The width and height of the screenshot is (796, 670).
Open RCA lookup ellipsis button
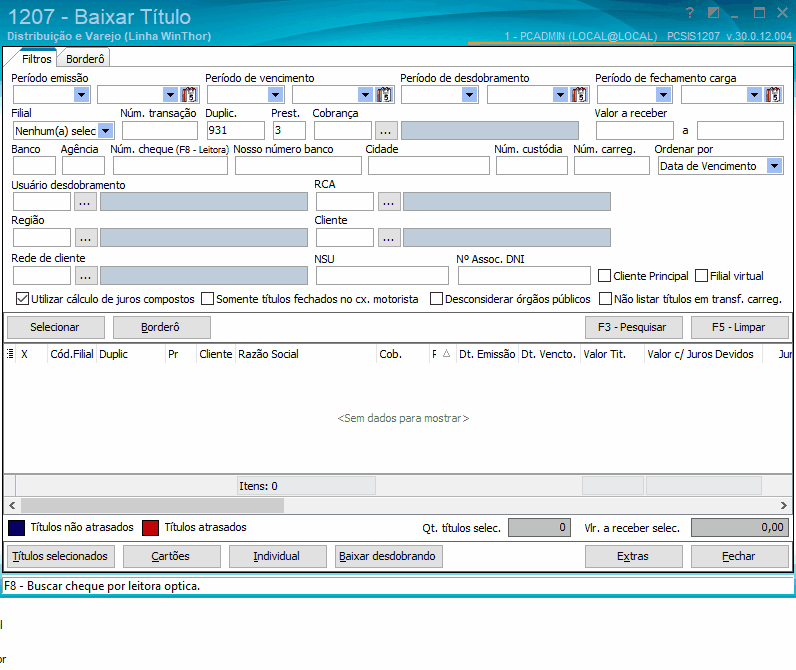[x=388, y=202]
